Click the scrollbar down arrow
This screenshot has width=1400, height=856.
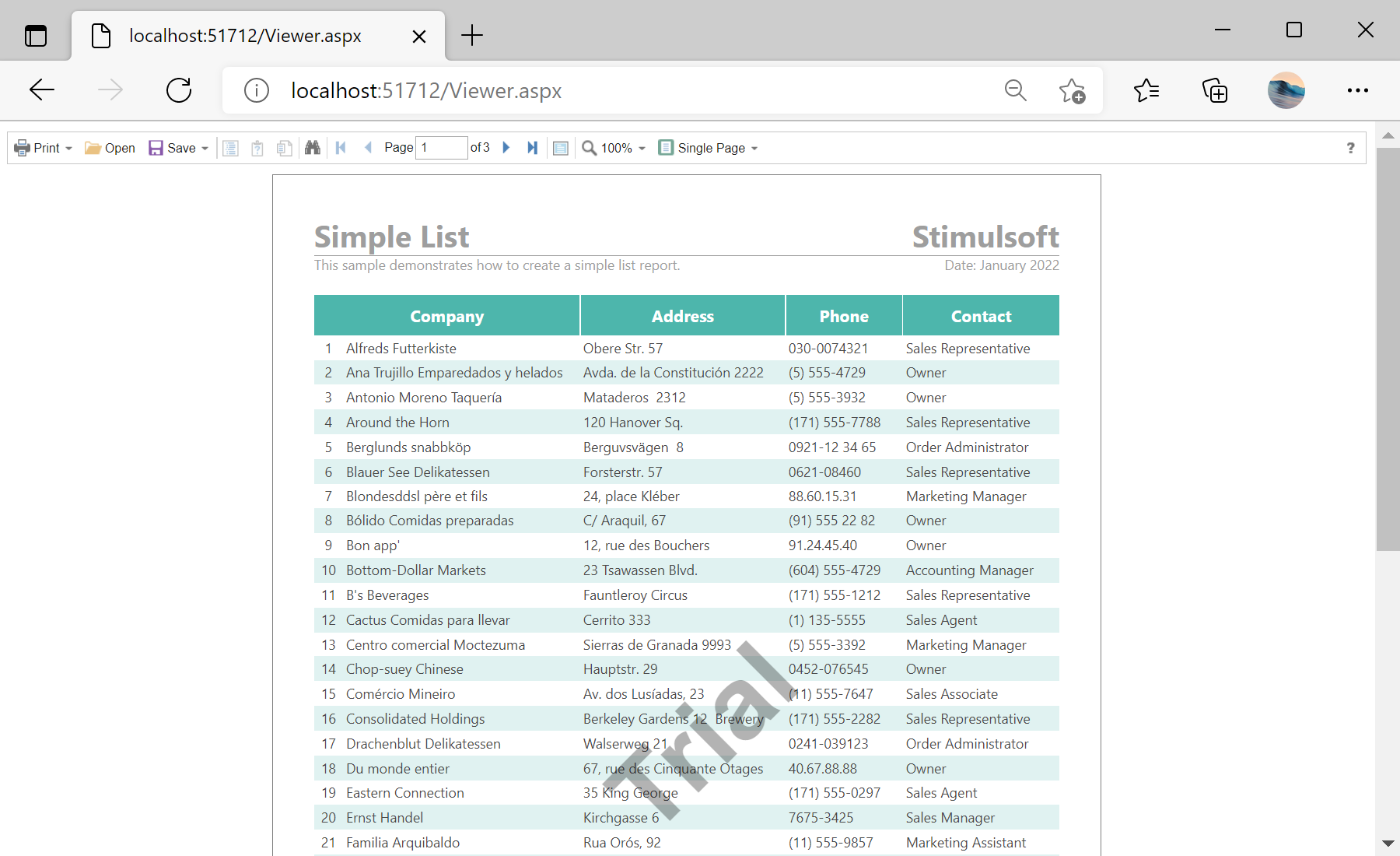point(1388,844)
